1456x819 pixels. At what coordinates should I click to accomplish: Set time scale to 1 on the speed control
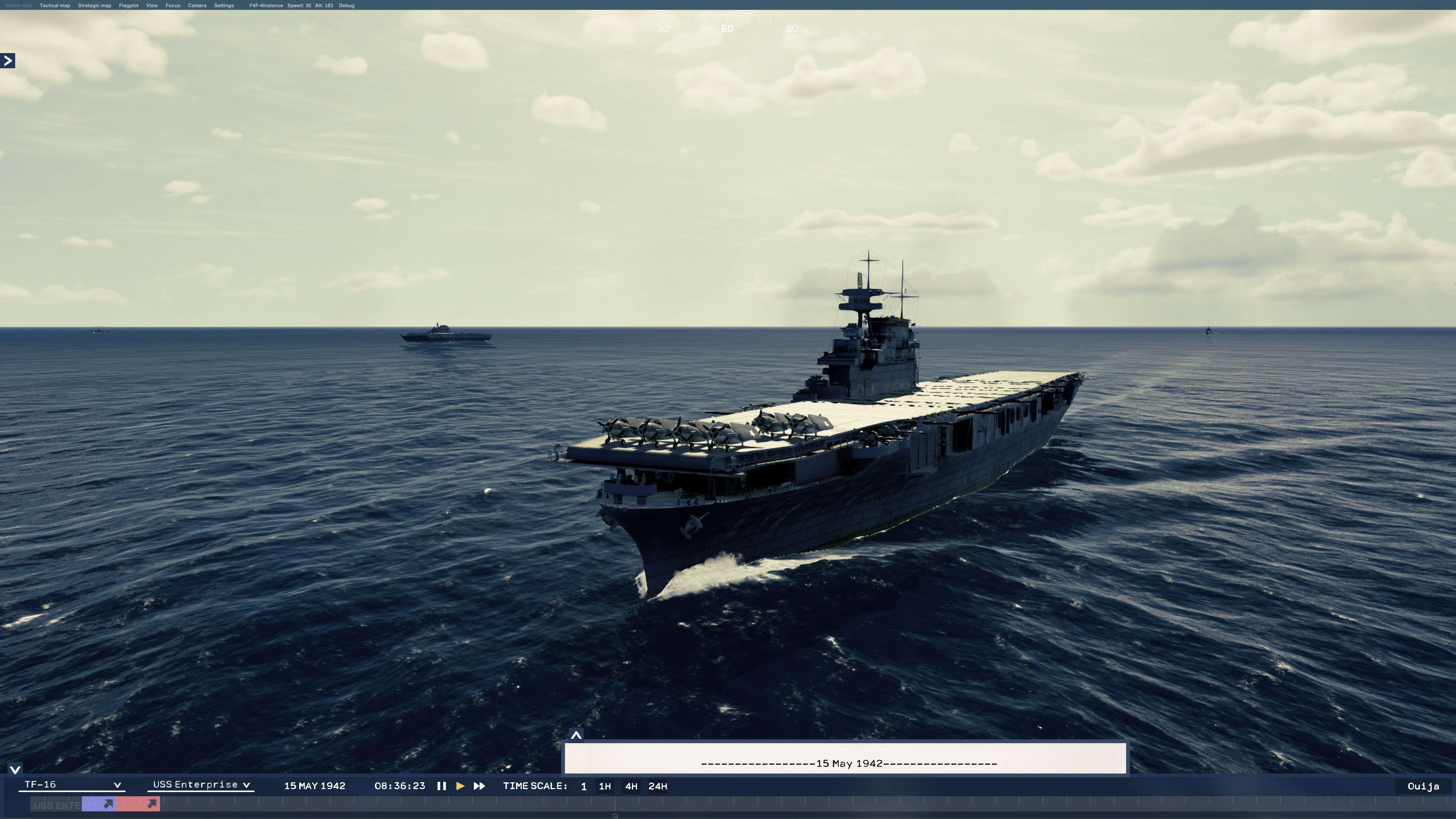click(x=584, y=786)
